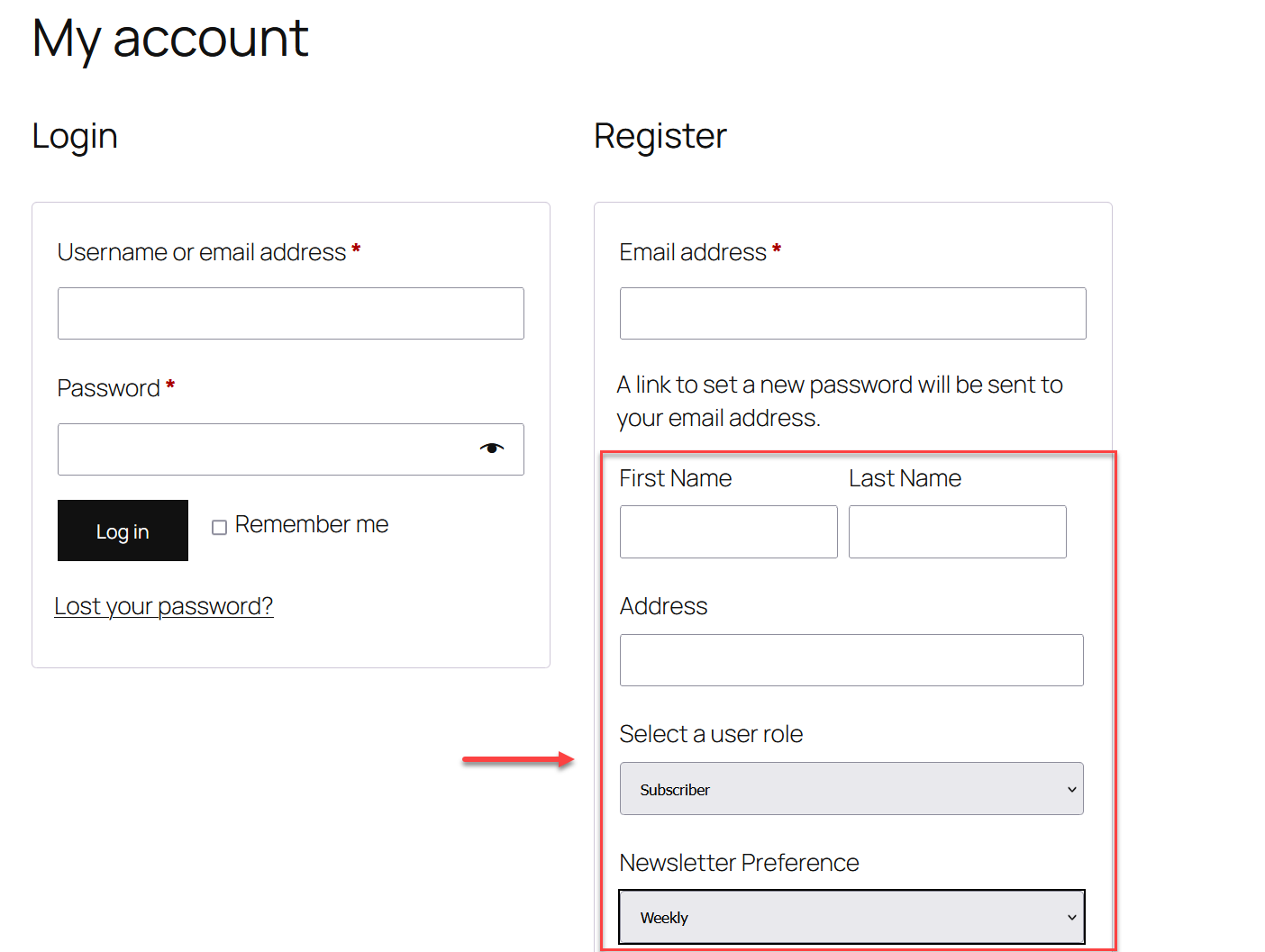Click the chevron on the Weekly dropdown
Viewport: 1265px width, 952px height.
[x=1070, y=916]
